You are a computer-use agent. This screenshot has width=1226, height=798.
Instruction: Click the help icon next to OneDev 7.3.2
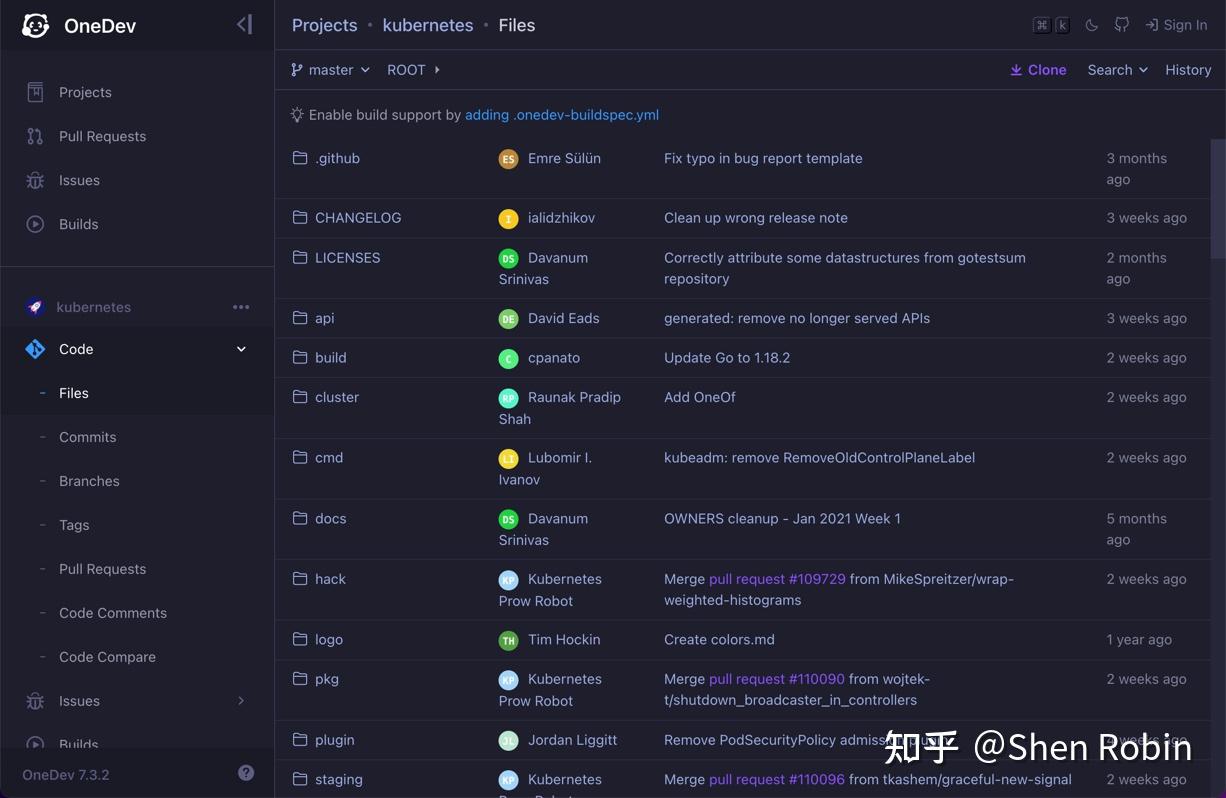[246, 772]
